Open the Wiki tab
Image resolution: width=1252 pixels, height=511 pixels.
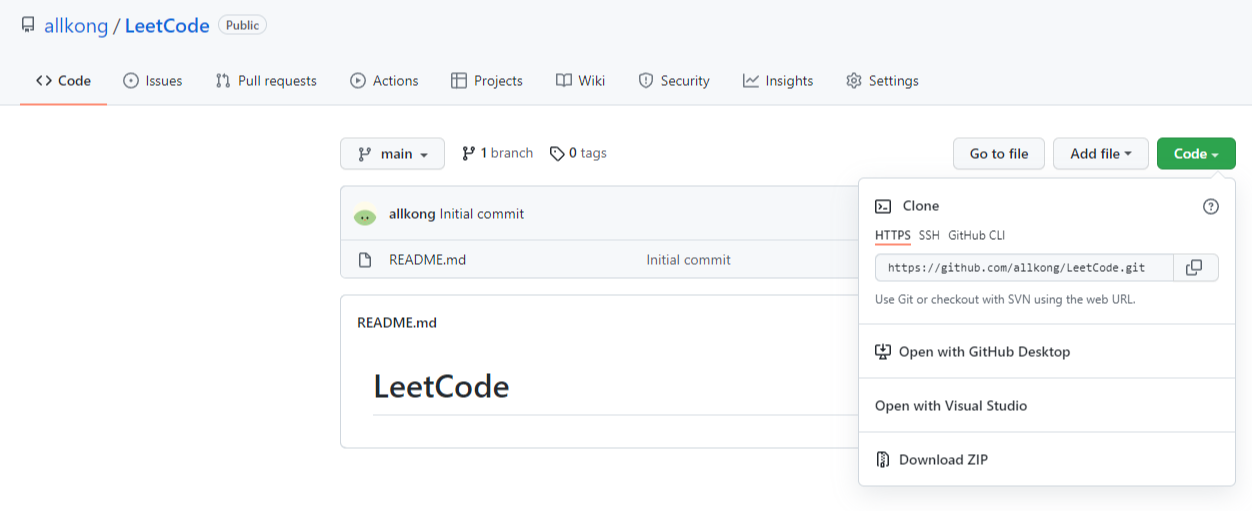580,81
